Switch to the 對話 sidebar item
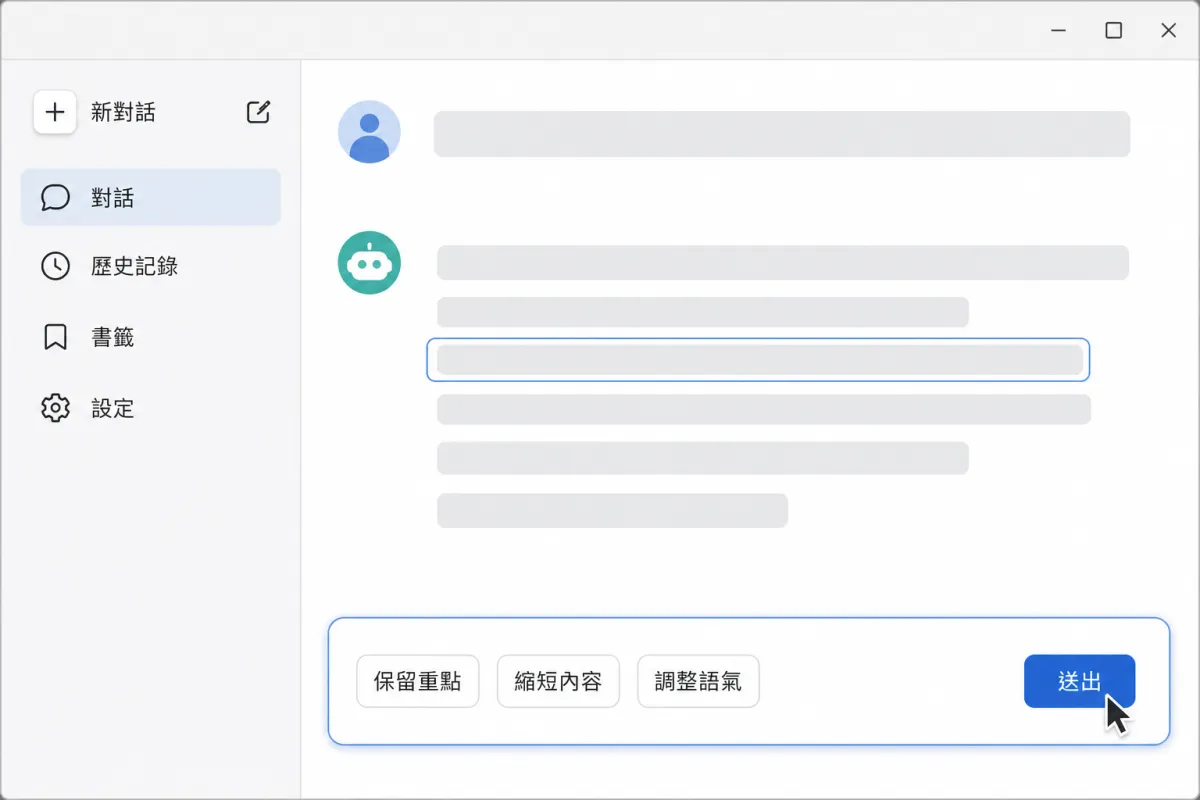 click(151, 197)
